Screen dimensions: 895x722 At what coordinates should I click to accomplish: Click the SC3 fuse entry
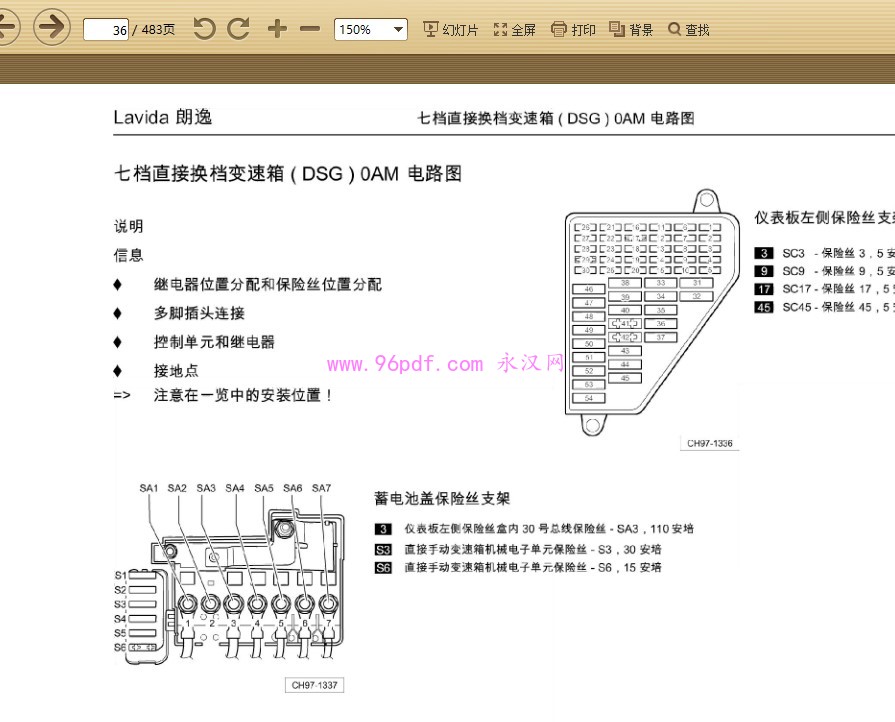825,253
